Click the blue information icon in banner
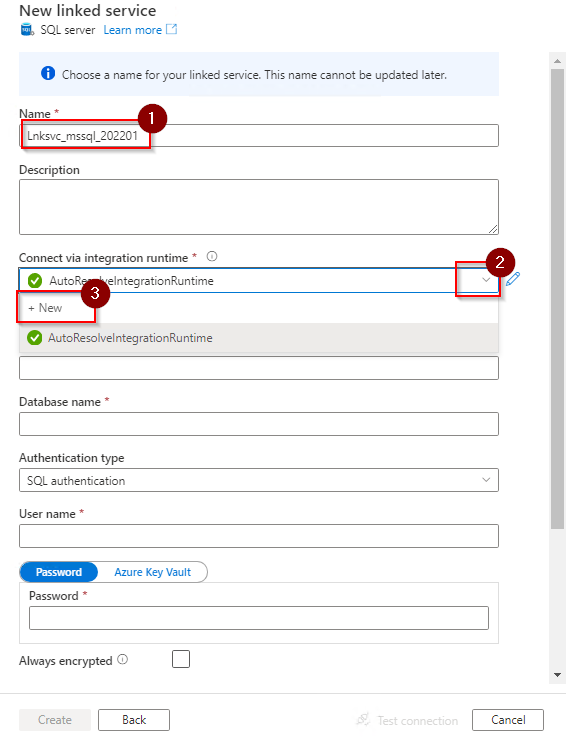566x740 pixels. point(48,73)
